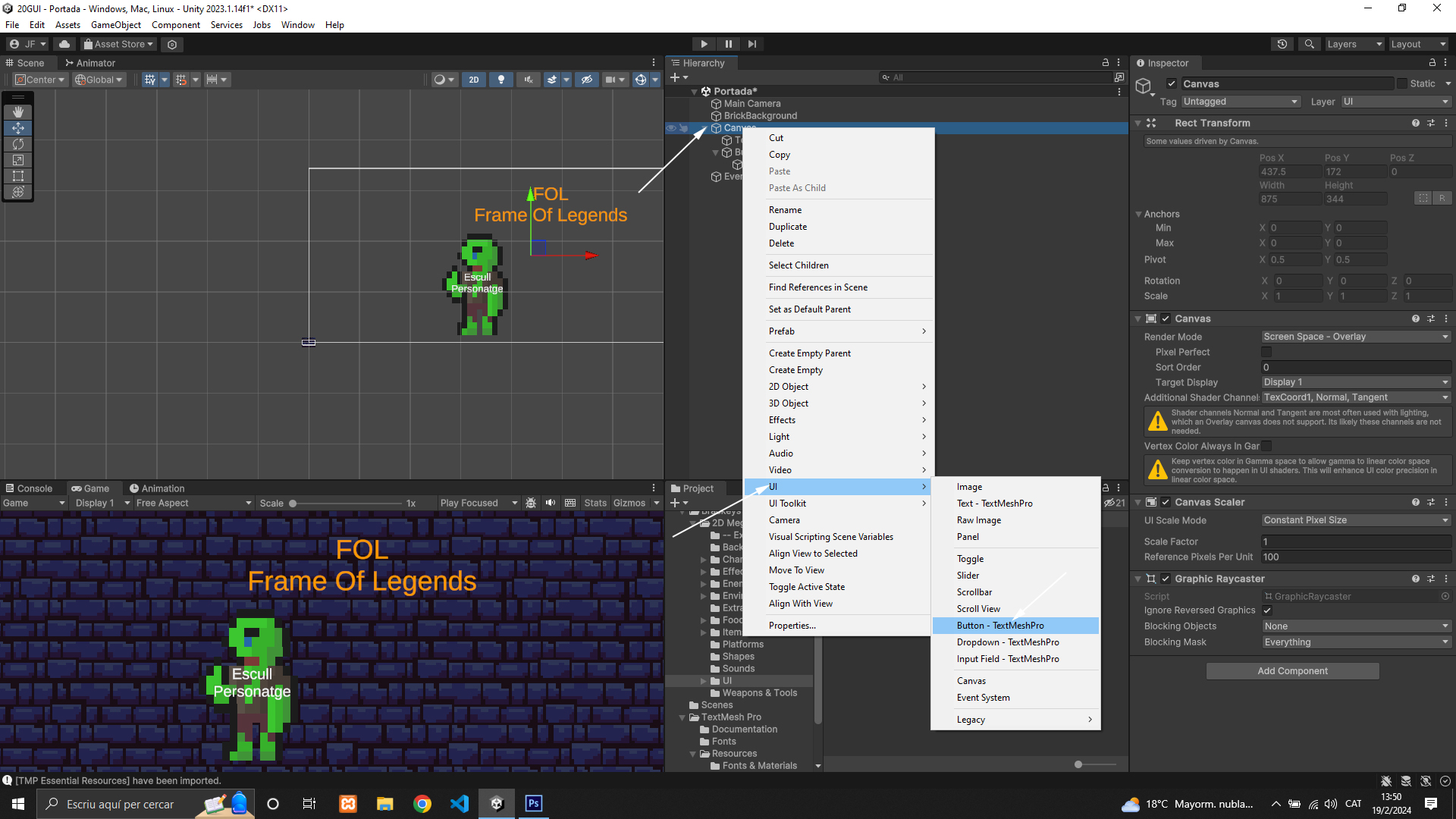Viewport: 1456px width, 819px height.
Task: Open the UI Scale Mode dropdown
Action: point(1355,520)
